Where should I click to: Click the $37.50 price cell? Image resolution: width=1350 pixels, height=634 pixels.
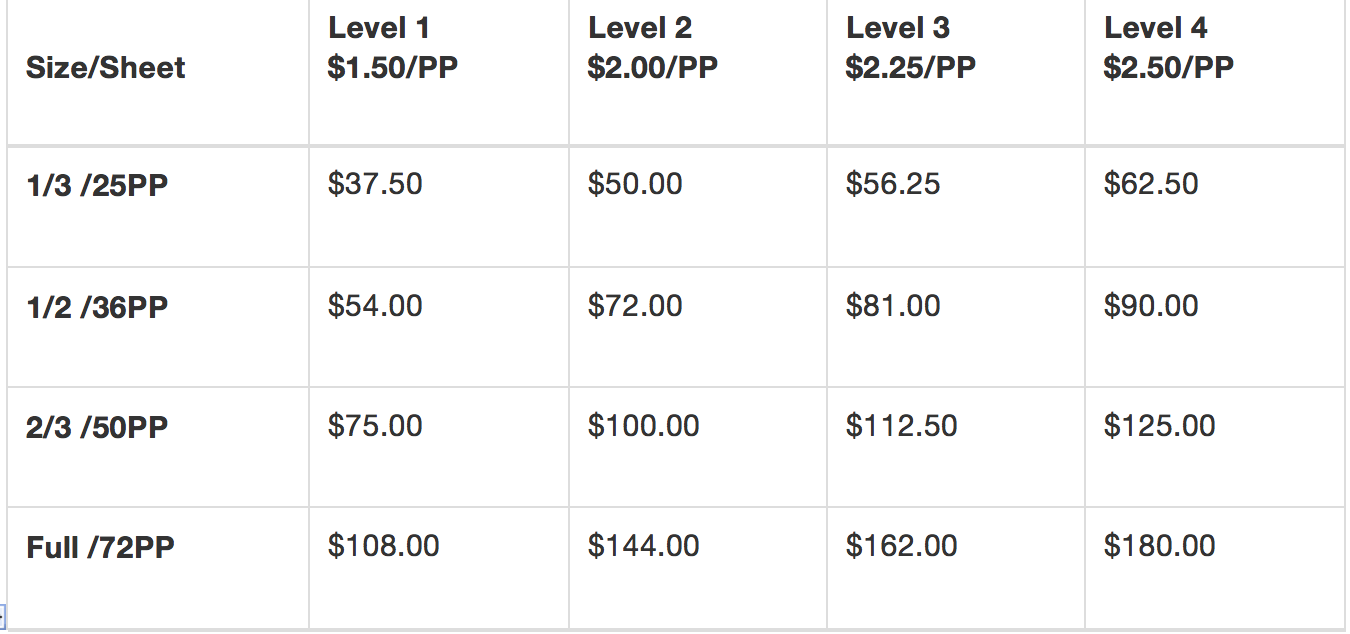(x=375, y=184)
